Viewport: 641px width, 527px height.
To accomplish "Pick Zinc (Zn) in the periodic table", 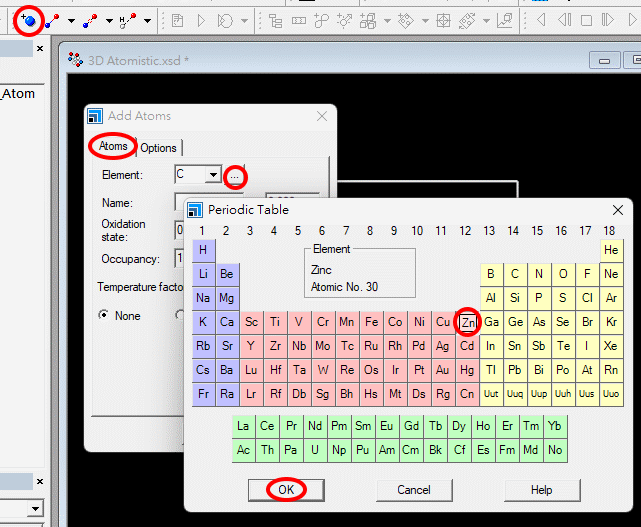I will click(467, 322).
